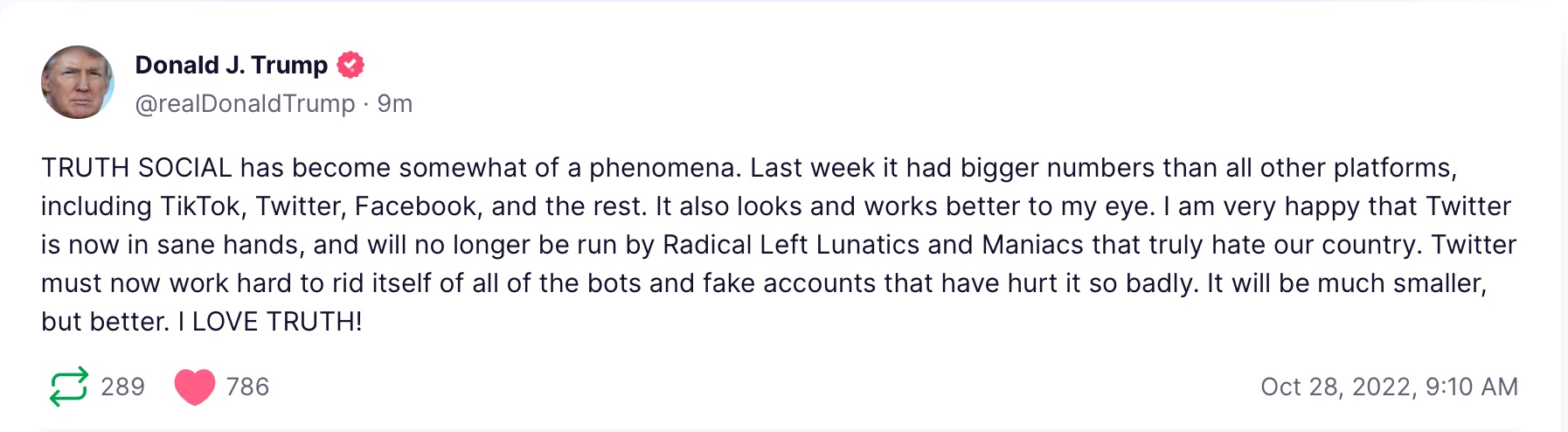1568x432 pixels.
Task: Open the Donald J. Trump display name
Action: 232,65
